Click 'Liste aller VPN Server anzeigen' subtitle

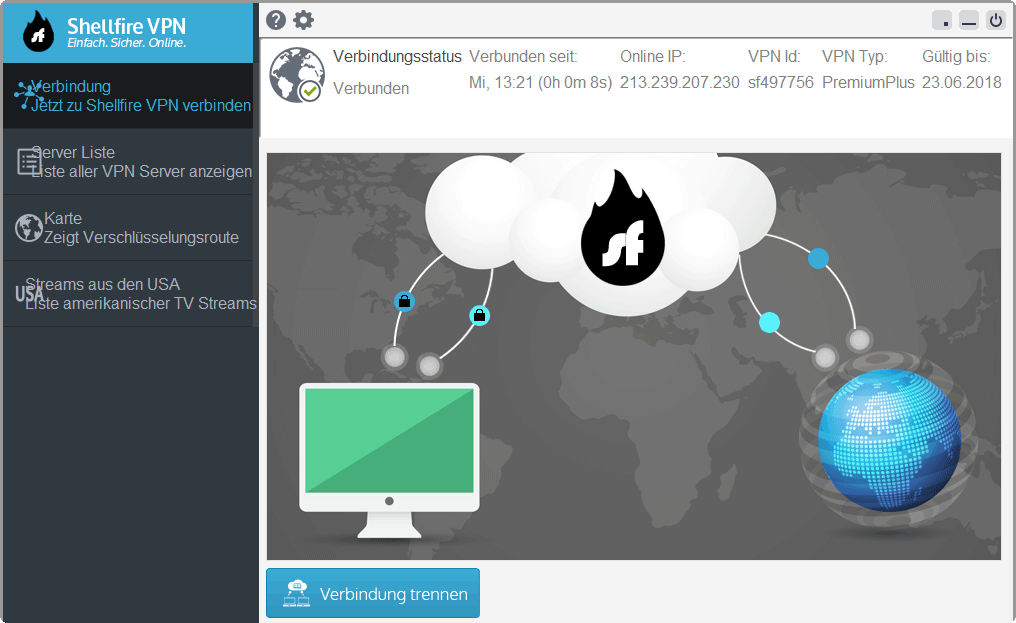[x=141, y=172]
